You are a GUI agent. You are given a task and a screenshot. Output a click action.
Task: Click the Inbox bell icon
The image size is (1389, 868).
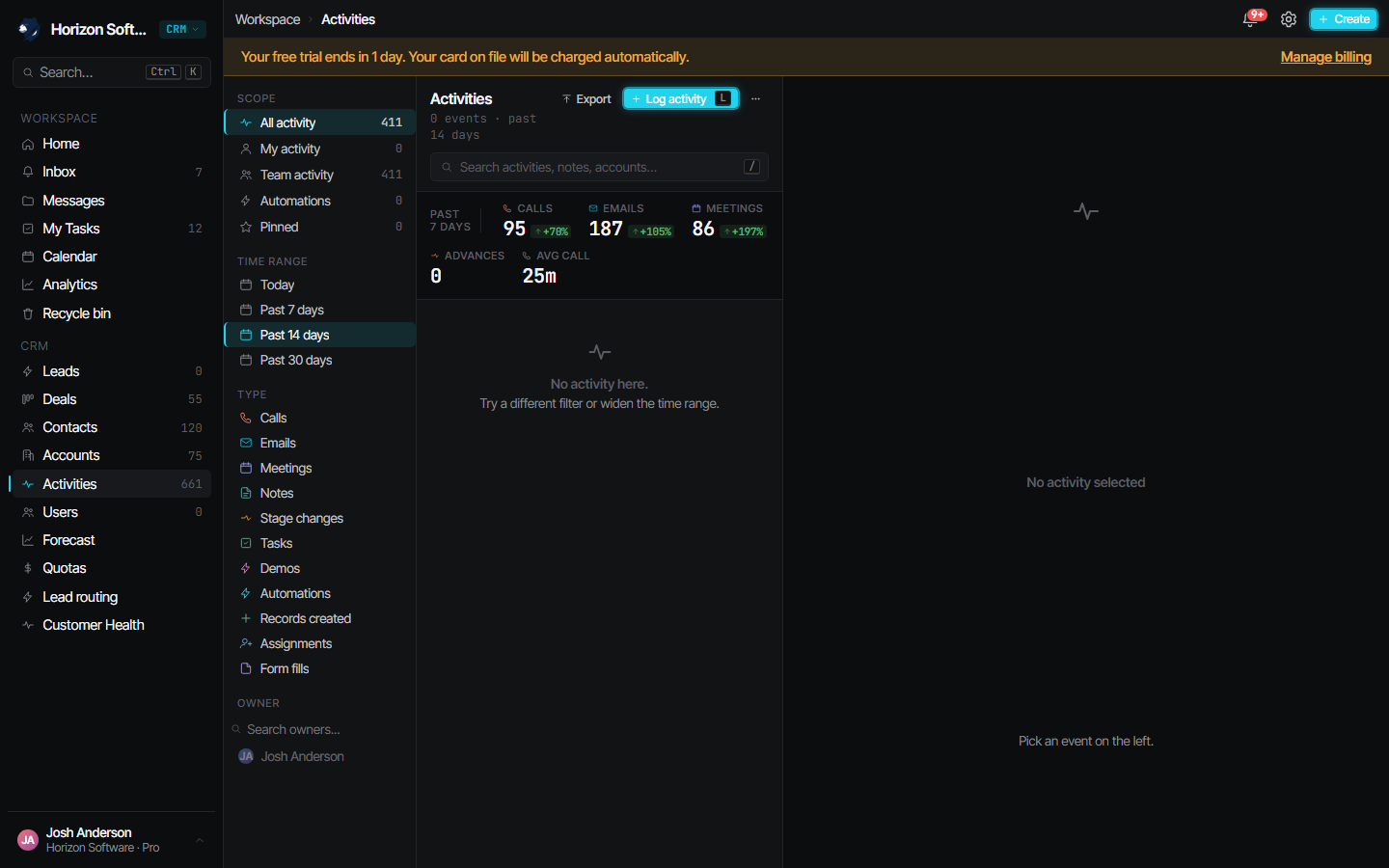coord(28,172)
